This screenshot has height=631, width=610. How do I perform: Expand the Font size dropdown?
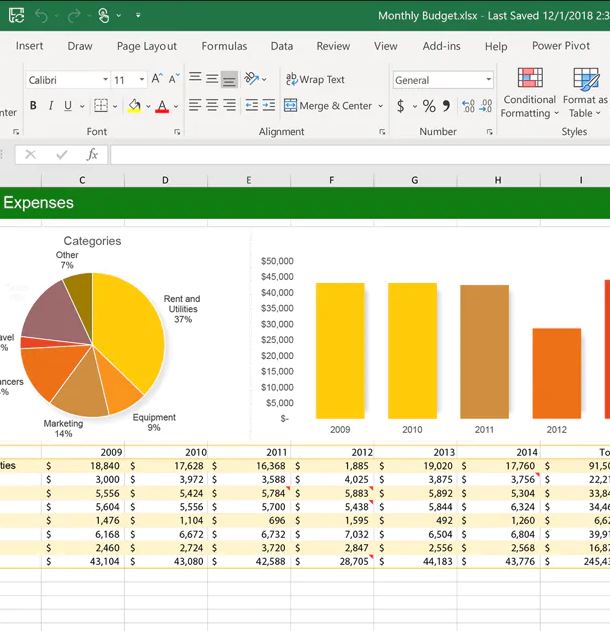point(142,80)
